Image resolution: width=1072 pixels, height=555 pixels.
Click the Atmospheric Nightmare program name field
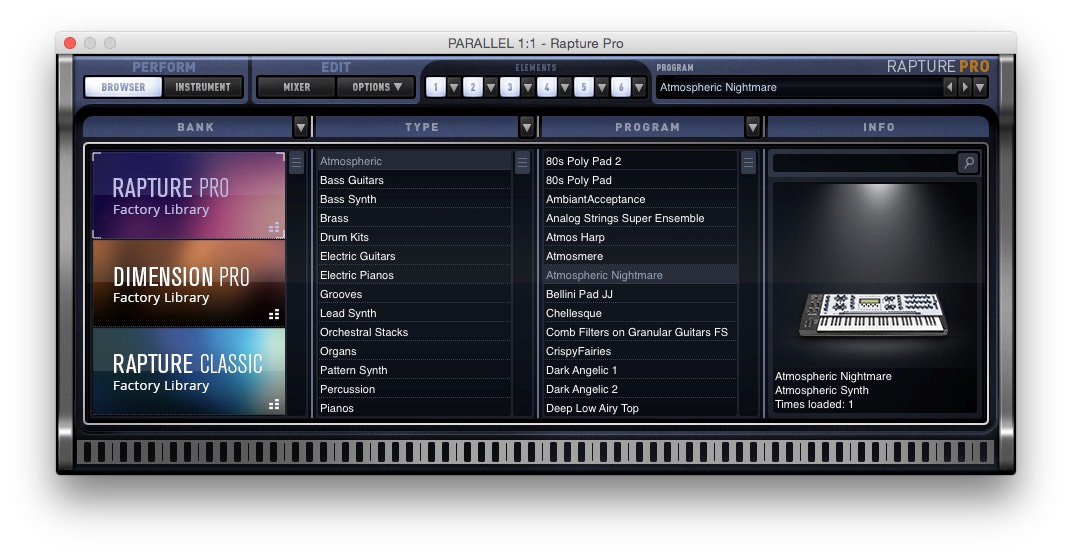[x=799, y=87]
